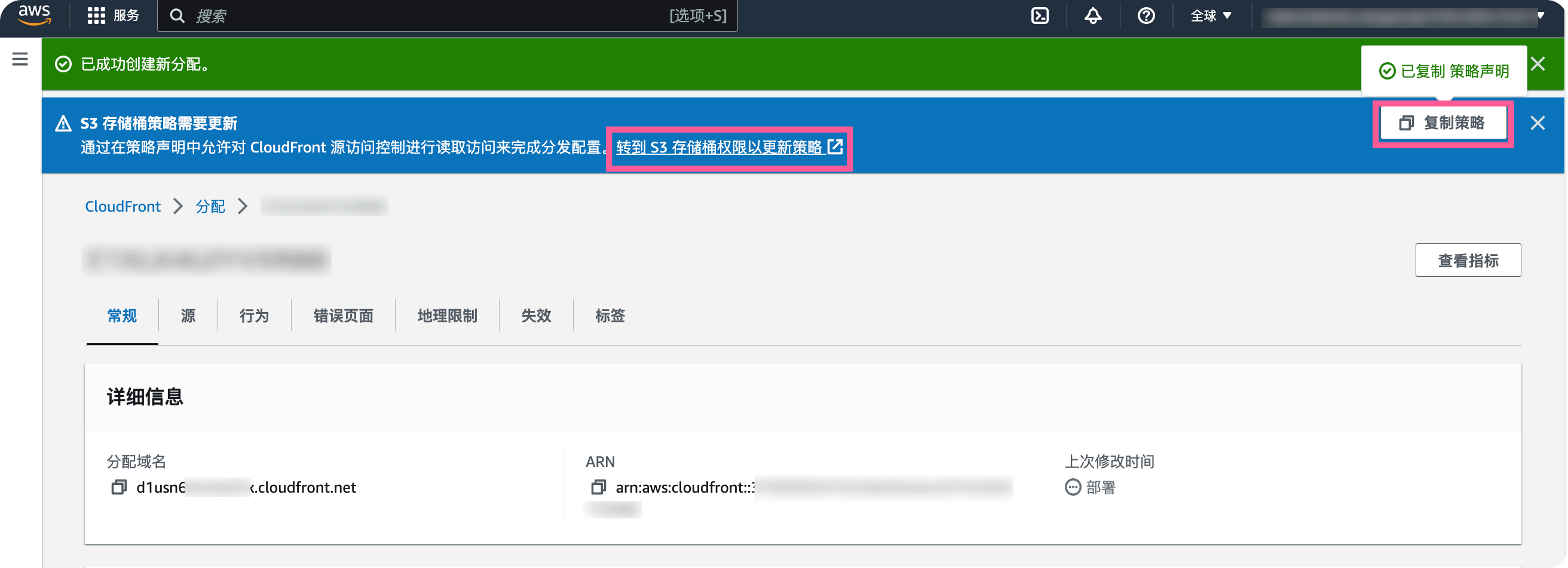Copy the distribution domain name

coord(119,487)
